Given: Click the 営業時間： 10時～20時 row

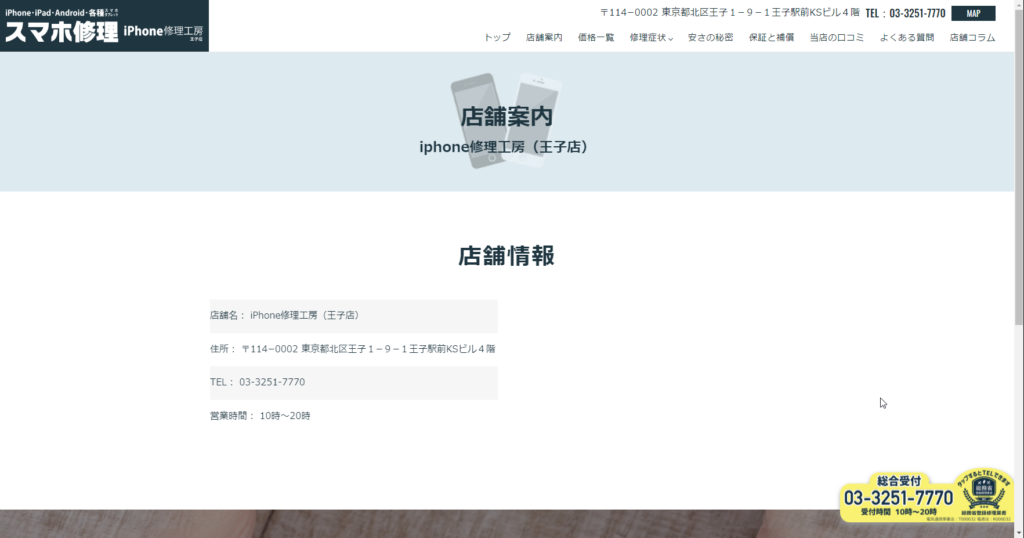Looking at the screenshot, I should click(353, 415).
